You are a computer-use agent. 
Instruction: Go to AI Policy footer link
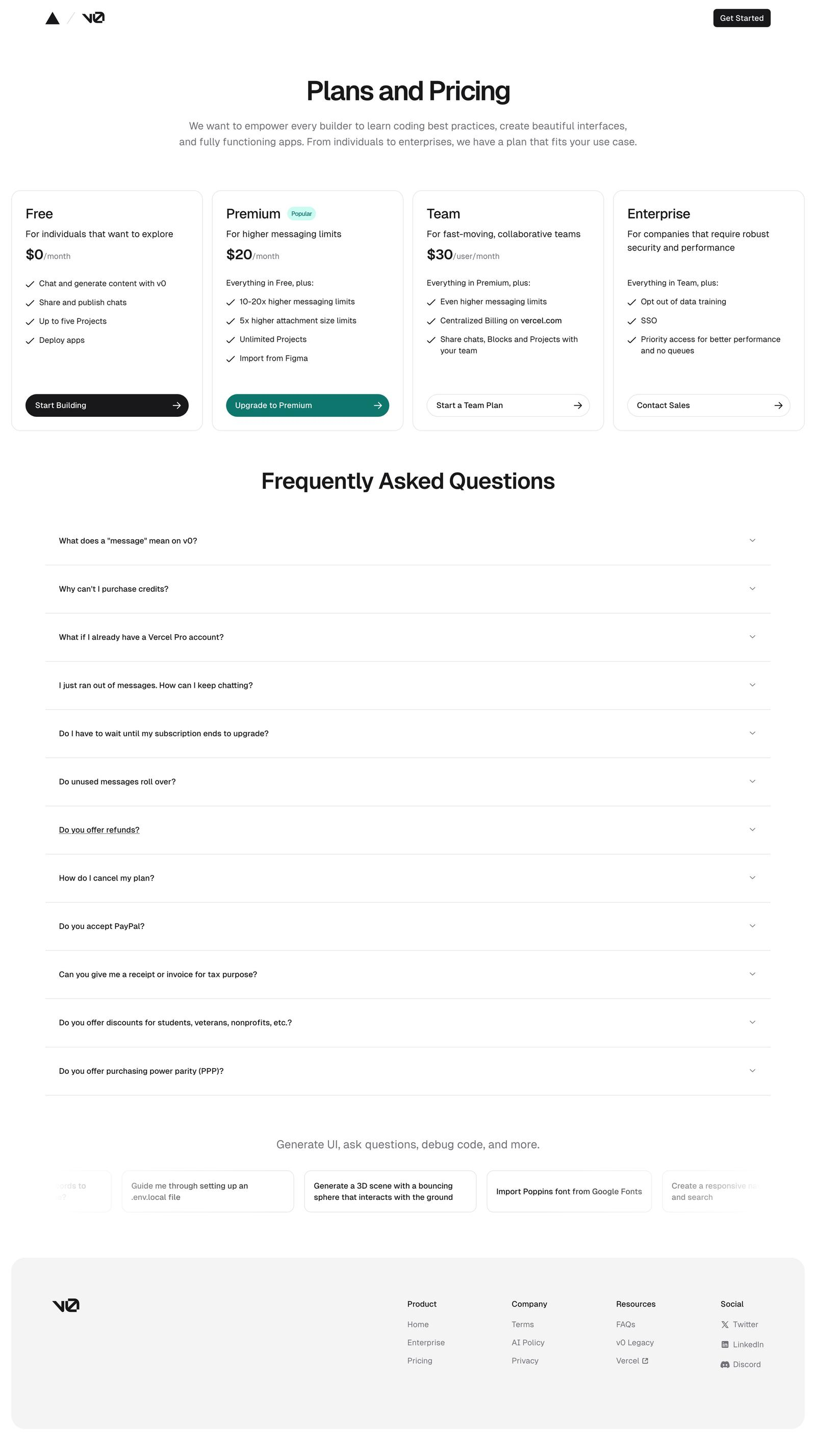pos(528,1343)
